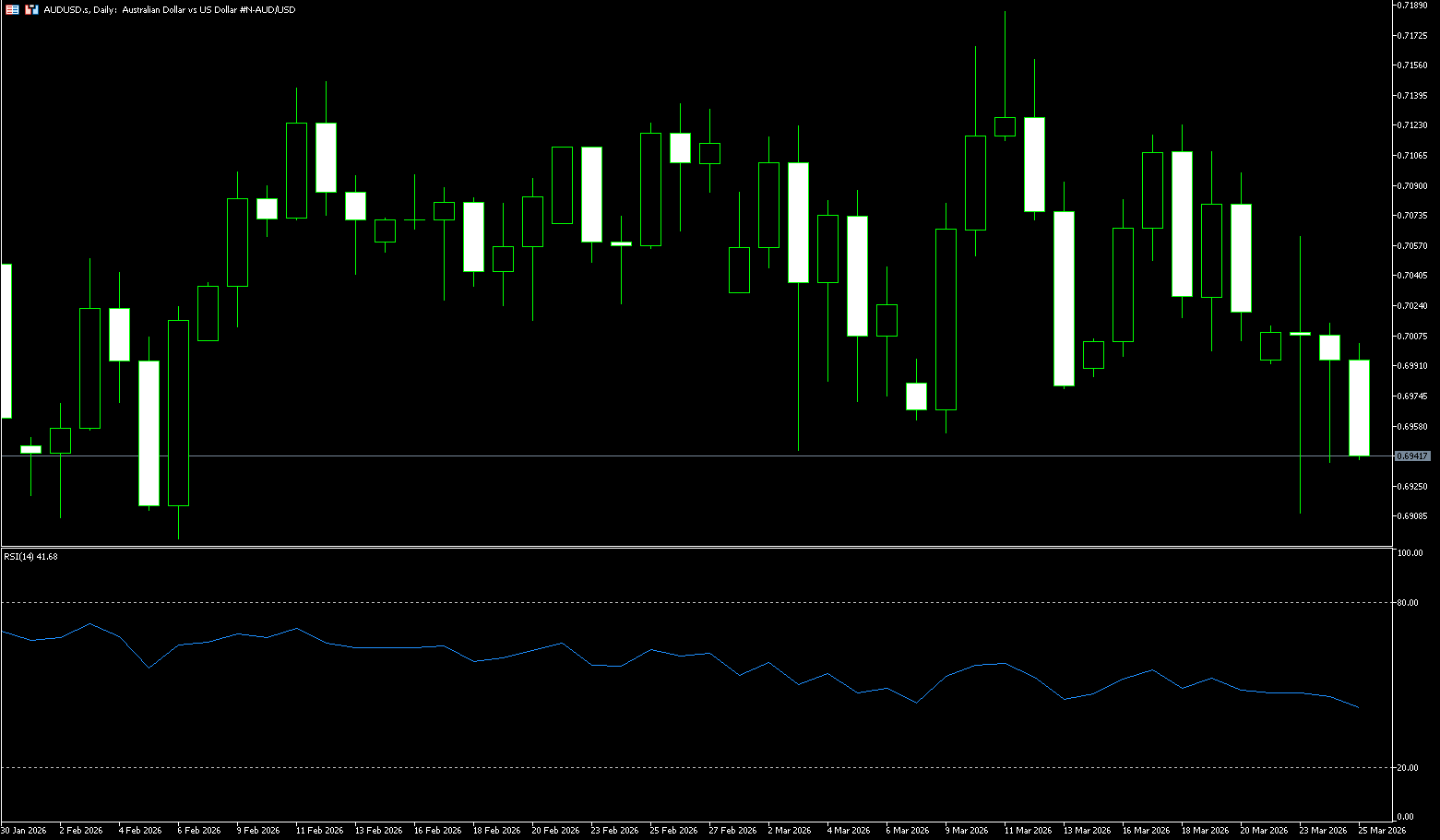Screen dimensions: 1440x840
Task: Click the 11 Feb 2026 date label
Action: [x=319, y=831]
